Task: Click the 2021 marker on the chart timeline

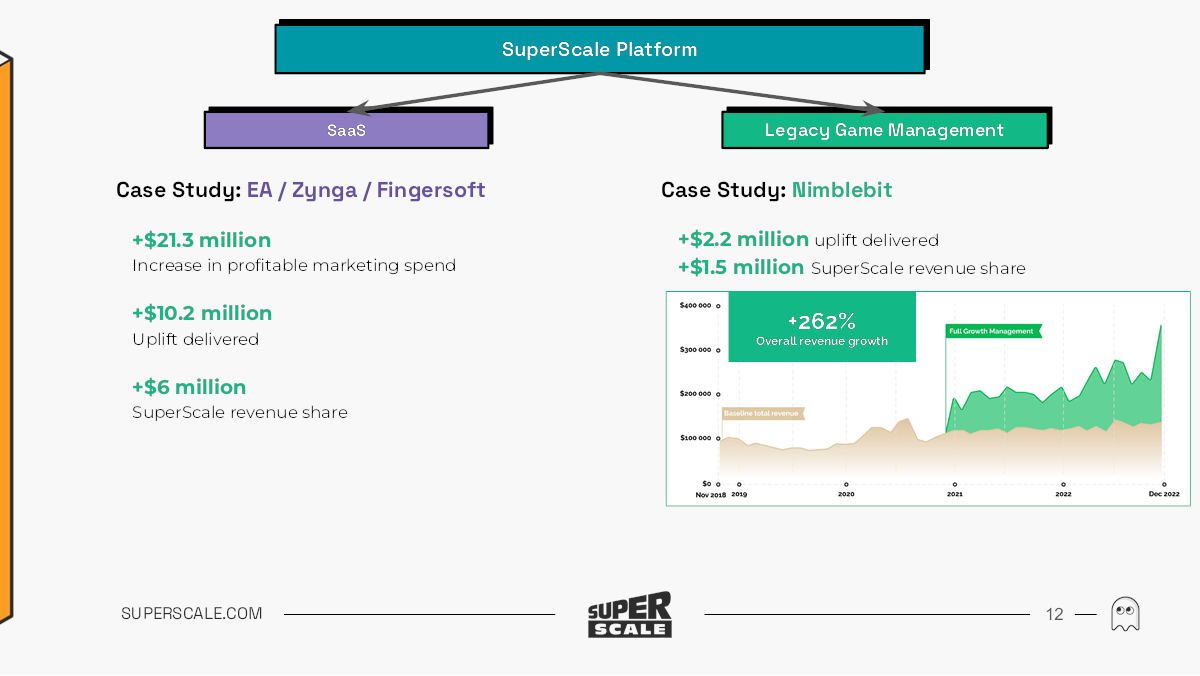Action: (954, 493)
